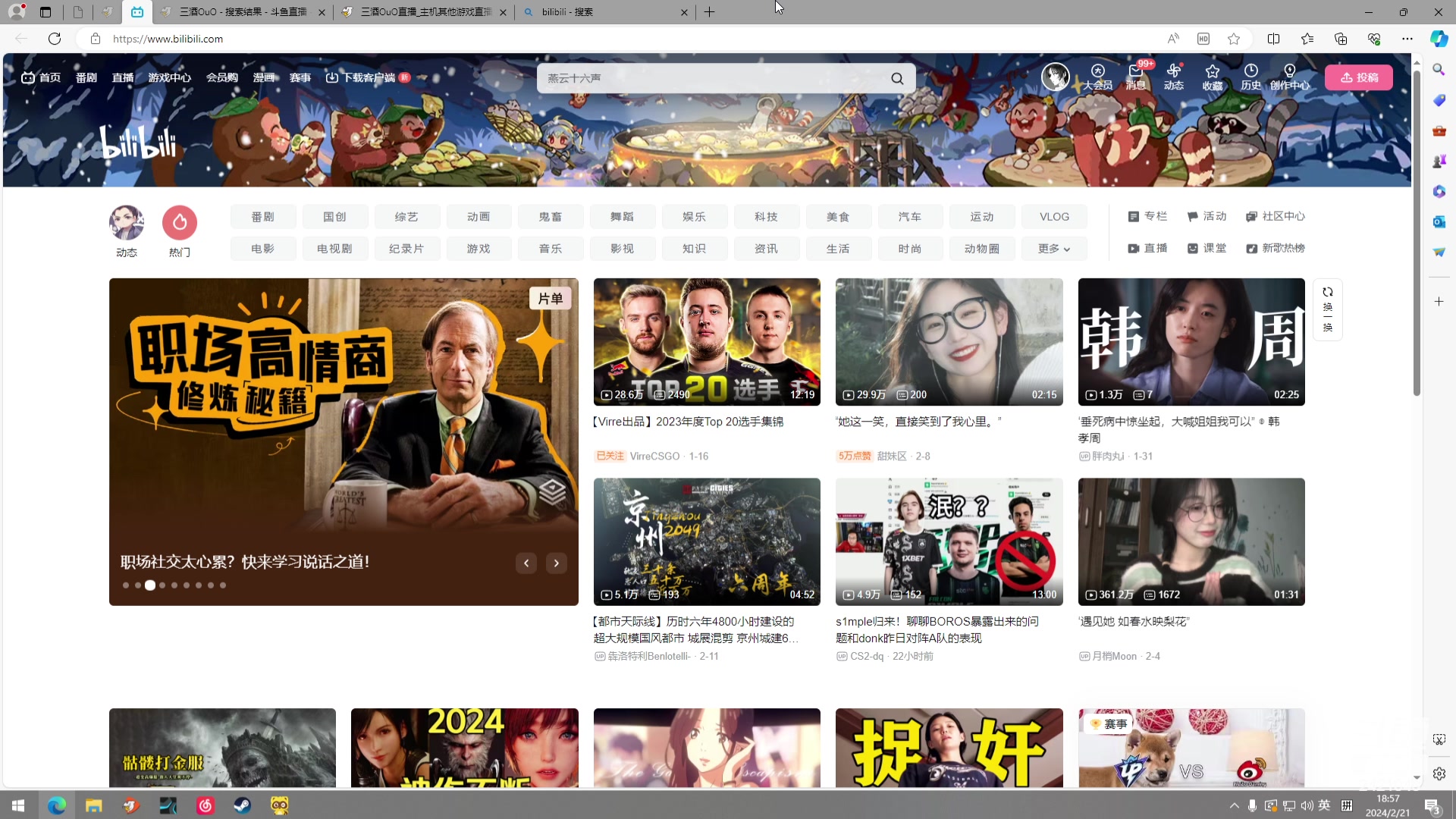Advance the carousel with the next arrow
1456x819 pixels.
pyautogui.click(x=557, y=563)
